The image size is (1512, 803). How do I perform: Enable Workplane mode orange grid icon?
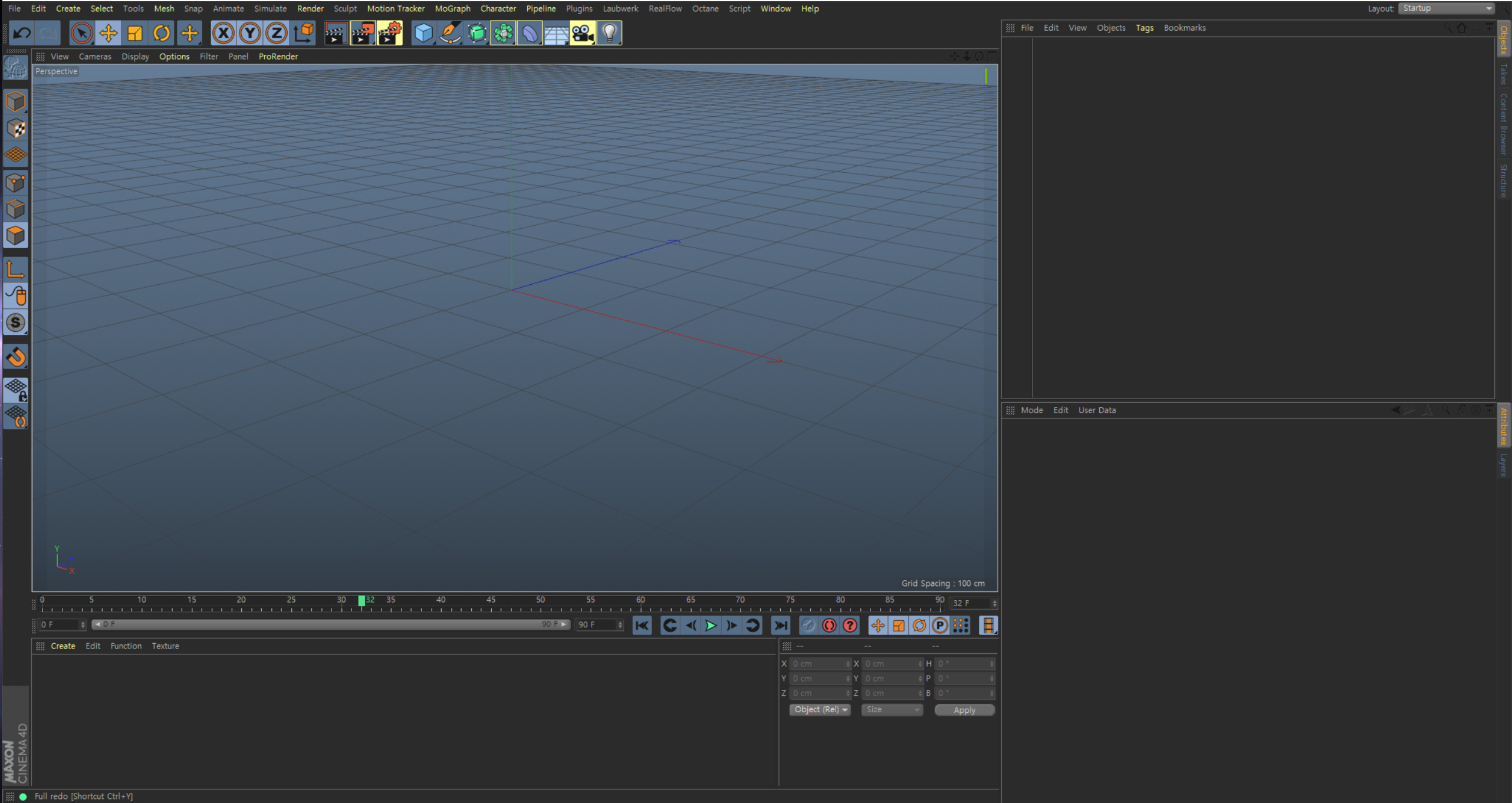(x=15, y=155)
